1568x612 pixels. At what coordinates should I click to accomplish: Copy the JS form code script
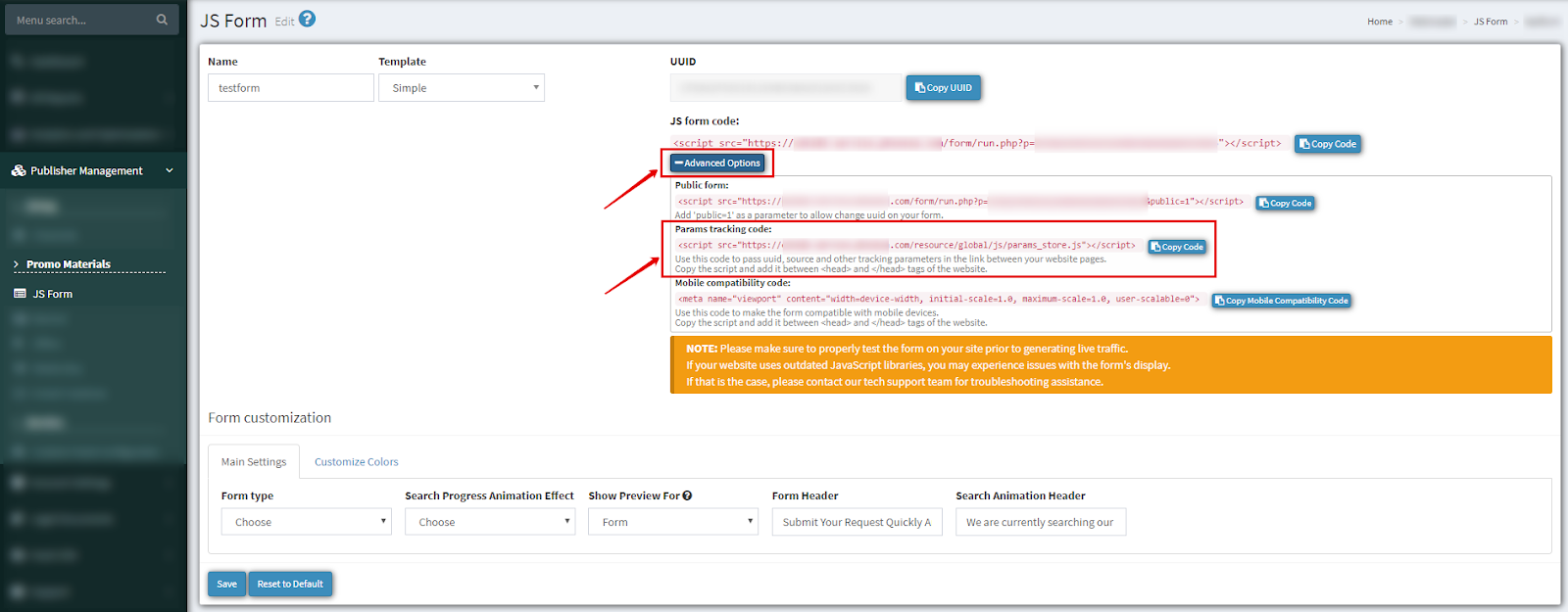pyautogui.click(x=1328, y=144)
